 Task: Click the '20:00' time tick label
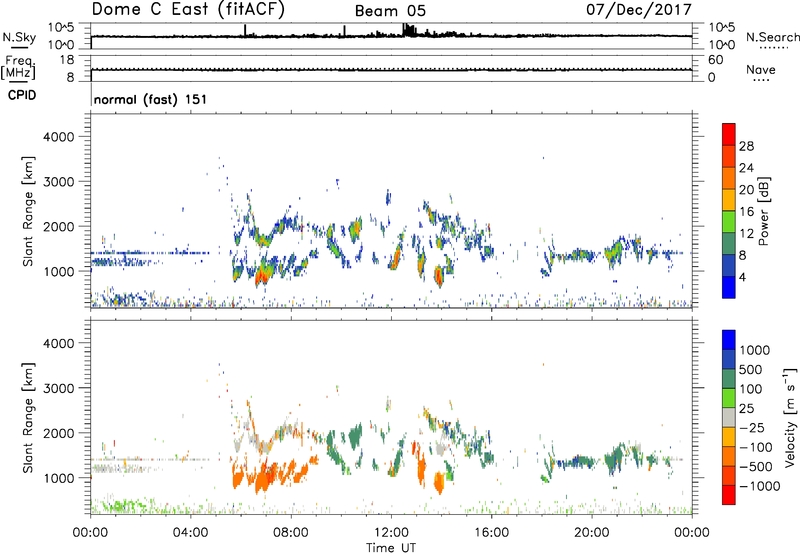592,533
